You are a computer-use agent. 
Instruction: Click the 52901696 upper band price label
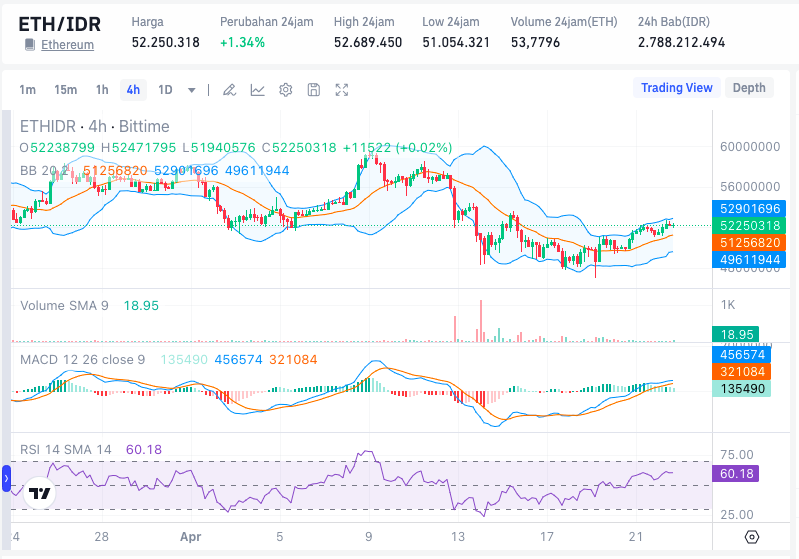click(x=749, y=208)
